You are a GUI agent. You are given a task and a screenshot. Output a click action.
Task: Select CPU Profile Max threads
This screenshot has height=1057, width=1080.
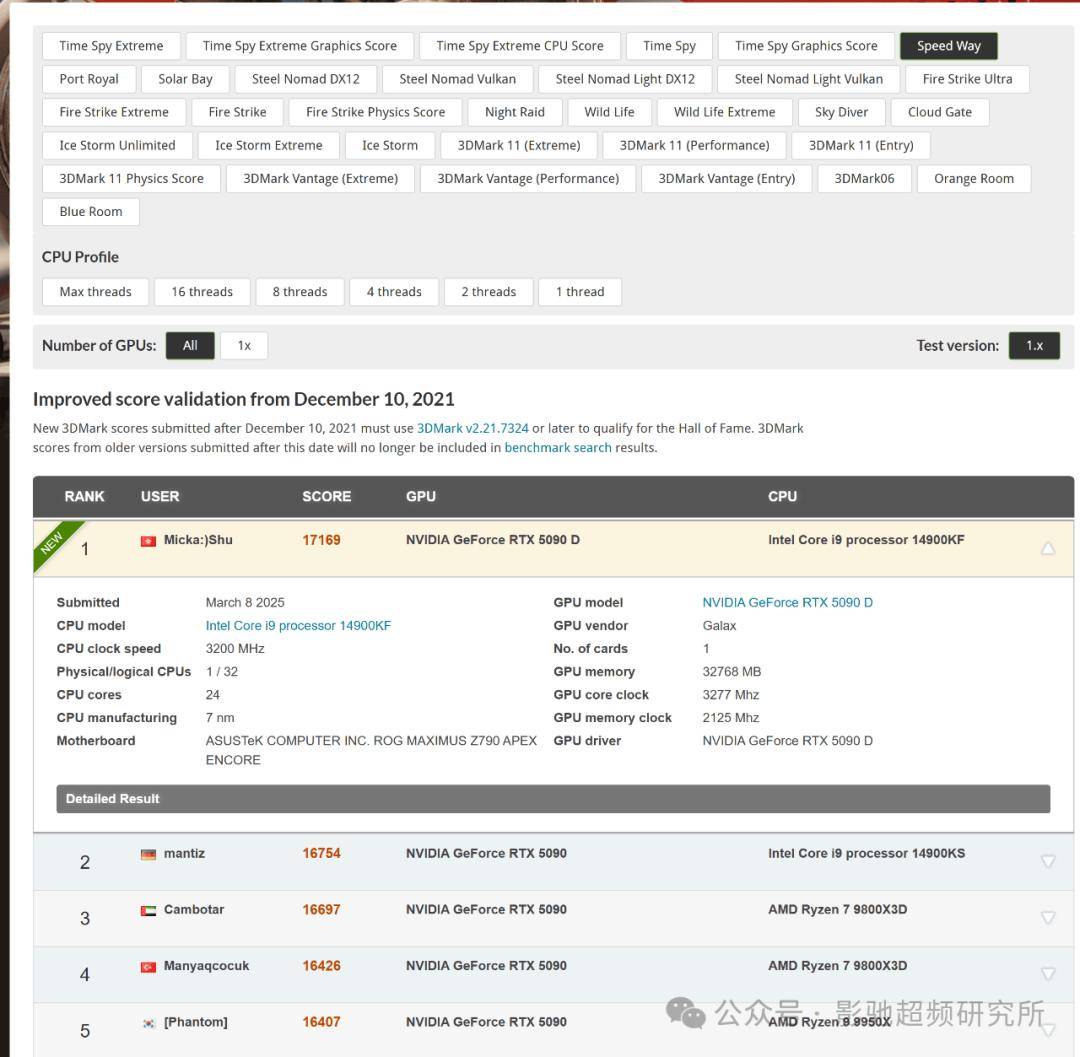pos(96,291)
